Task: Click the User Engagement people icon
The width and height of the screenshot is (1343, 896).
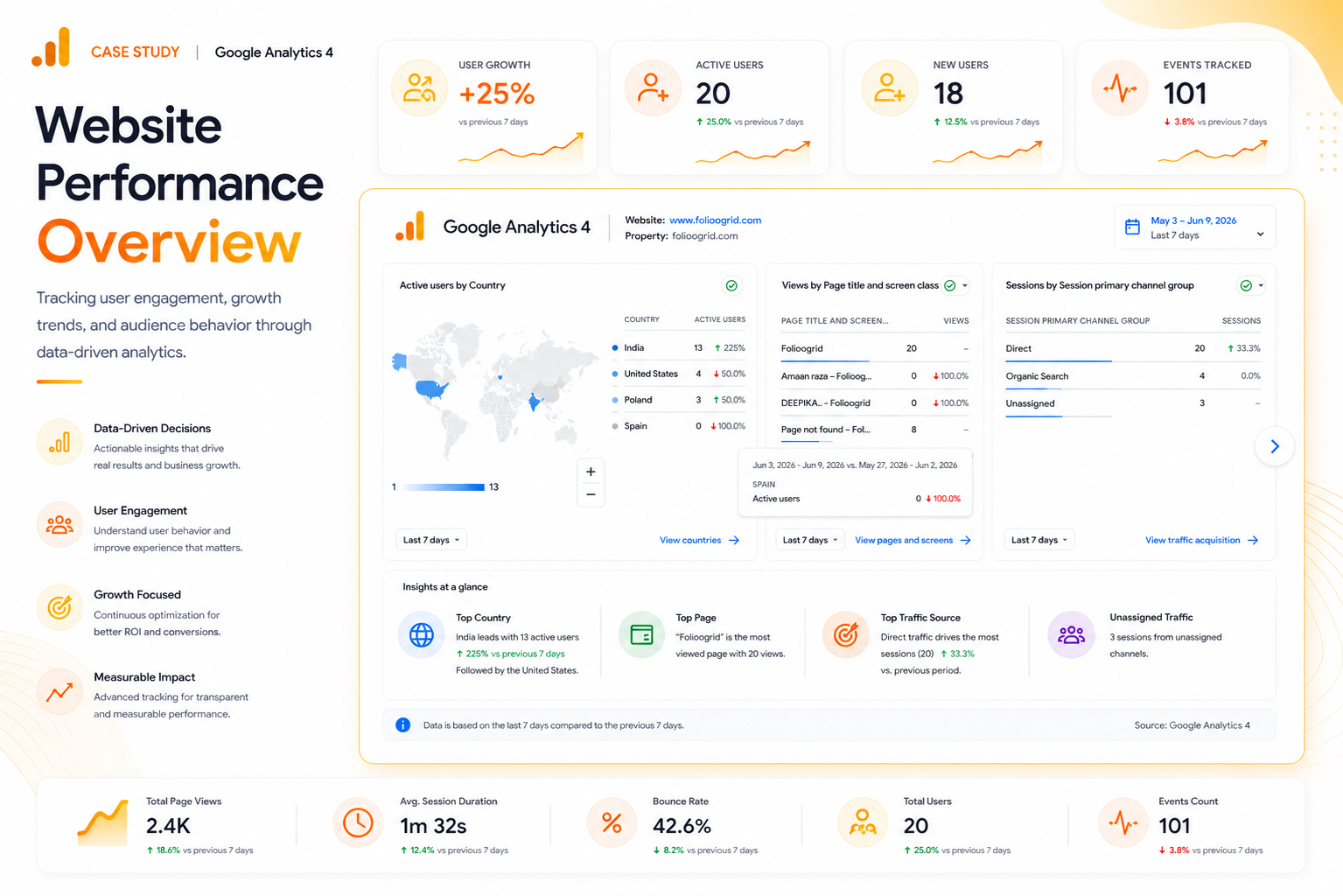Action: pyautogui.click(x=59, y=525)
